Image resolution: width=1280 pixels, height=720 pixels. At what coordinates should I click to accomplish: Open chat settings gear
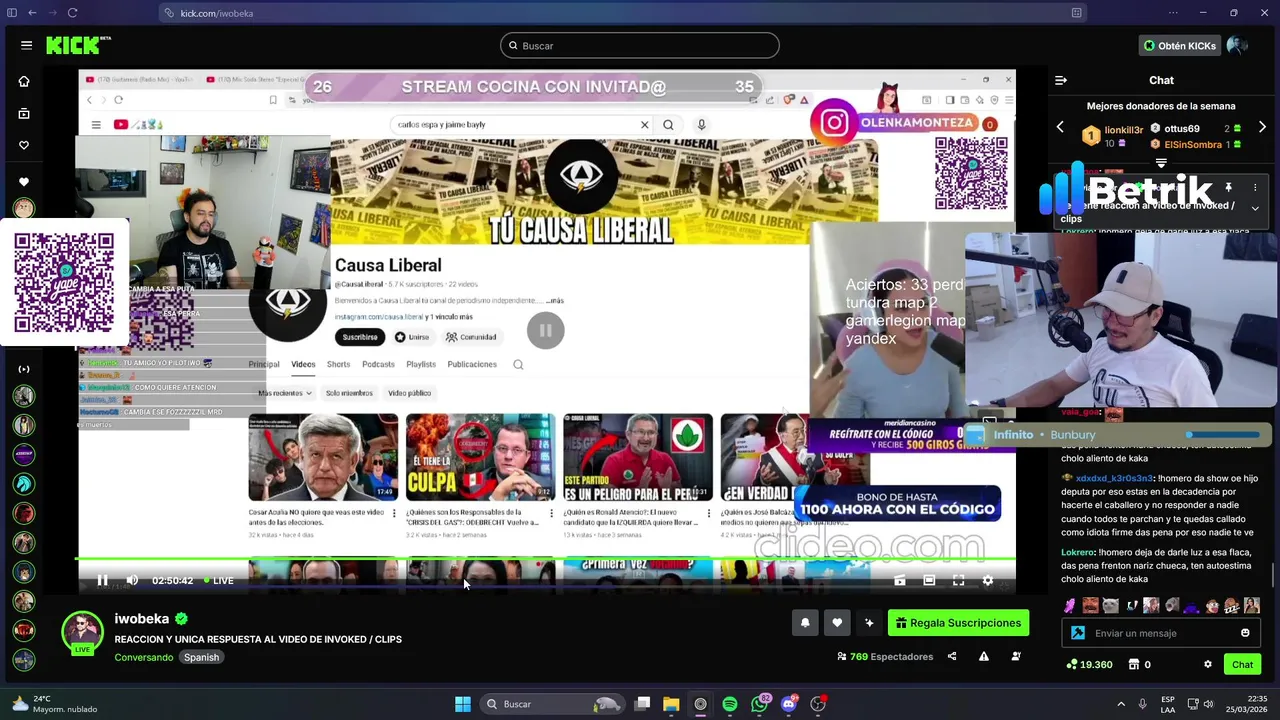click(x=1207, y=664)
